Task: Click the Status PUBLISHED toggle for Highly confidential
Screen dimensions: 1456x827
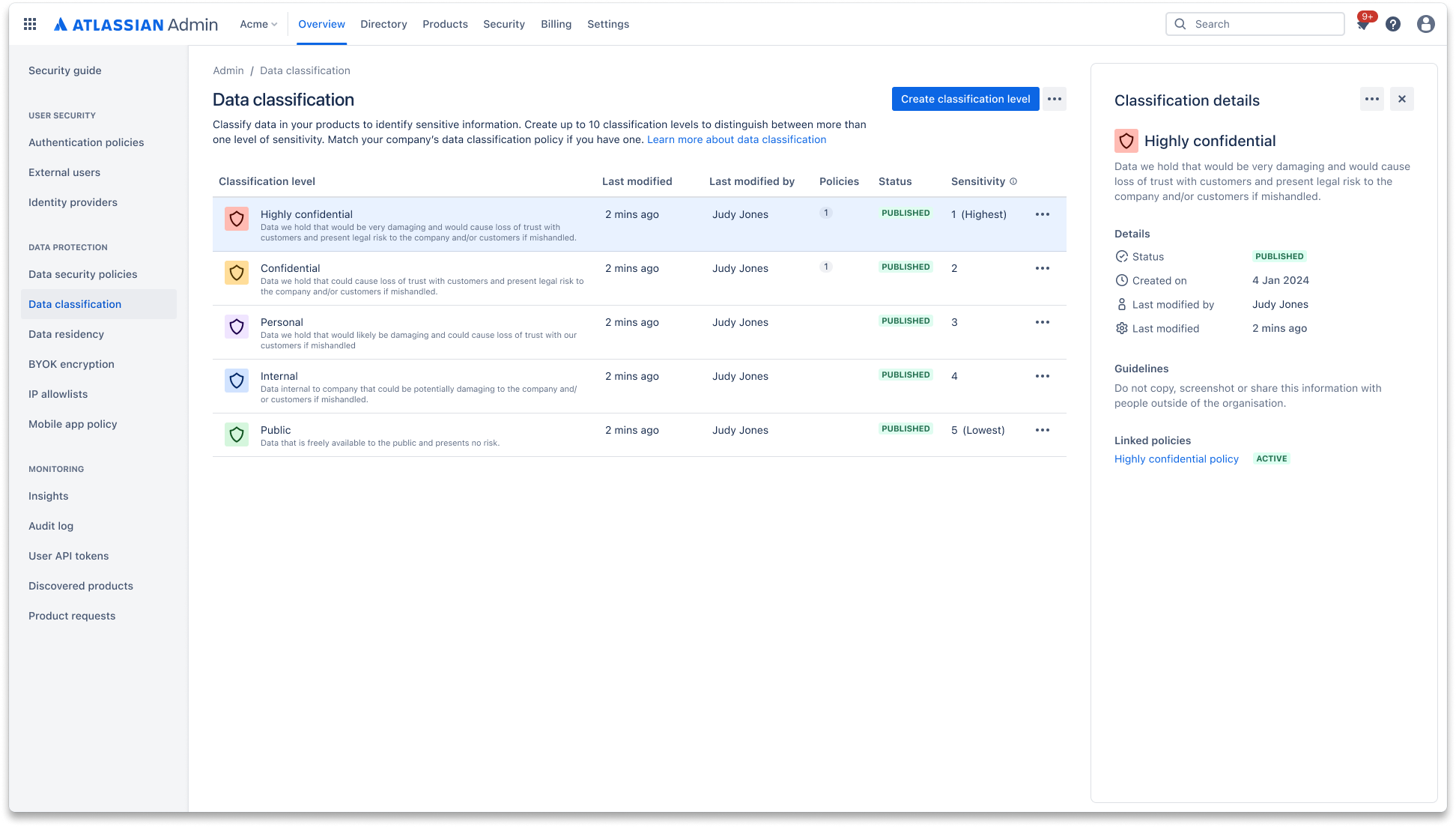Action: click(x=905, y=213)
